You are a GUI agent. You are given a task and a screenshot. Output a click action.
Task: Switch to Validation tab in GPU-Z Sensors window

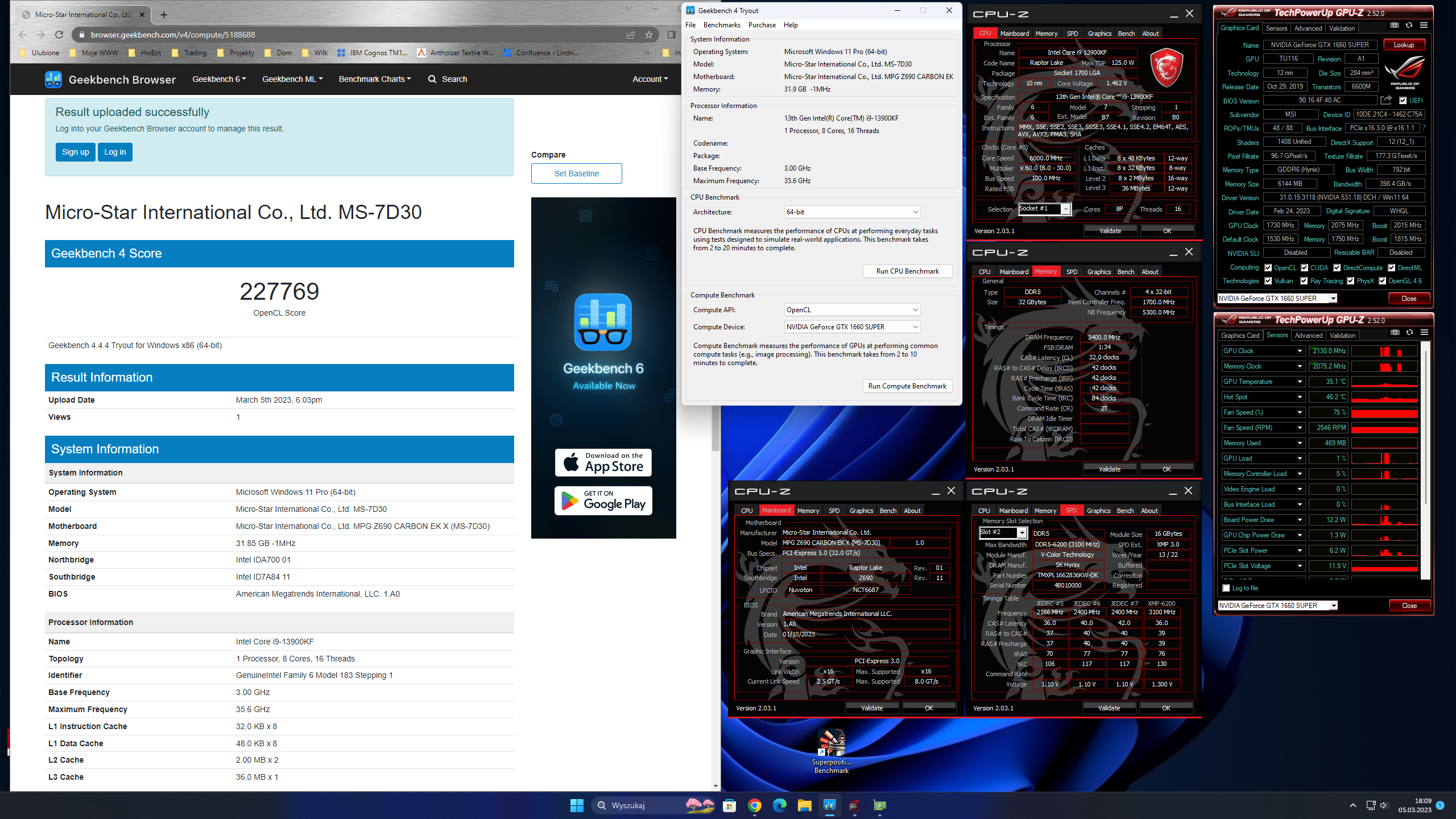(x=1342, y=336)
